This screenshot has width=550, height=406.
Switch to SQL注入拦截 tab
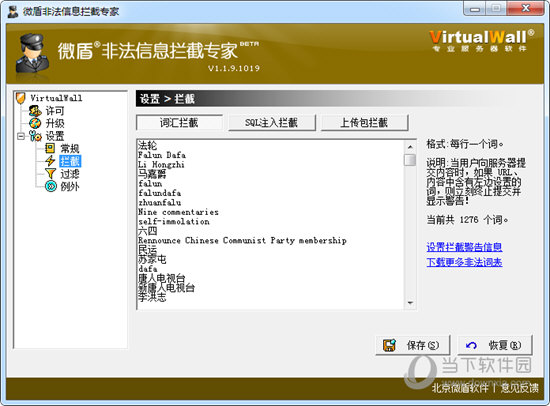click(x=271, y=122)
